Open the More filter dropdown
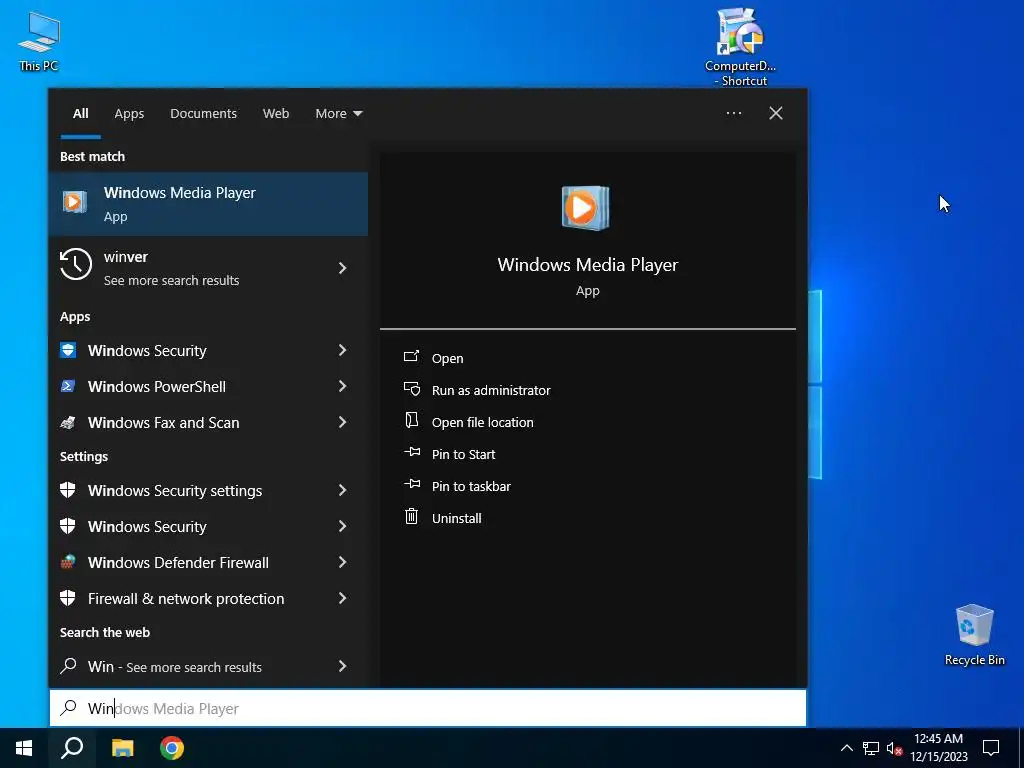This screenshot has height=768, width=1024. 339,113
